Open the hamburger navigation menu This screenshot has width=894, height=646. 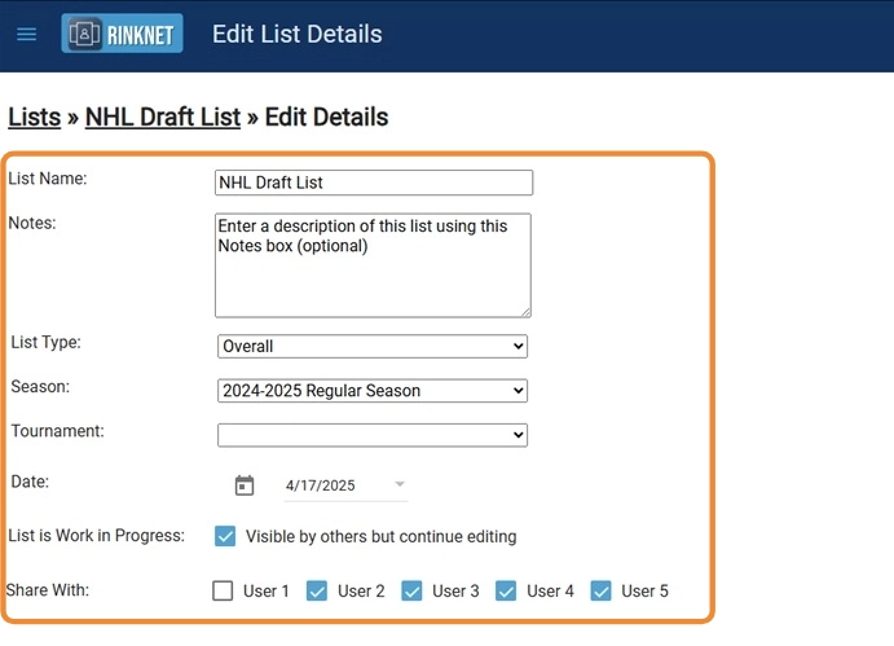(27, 34)
